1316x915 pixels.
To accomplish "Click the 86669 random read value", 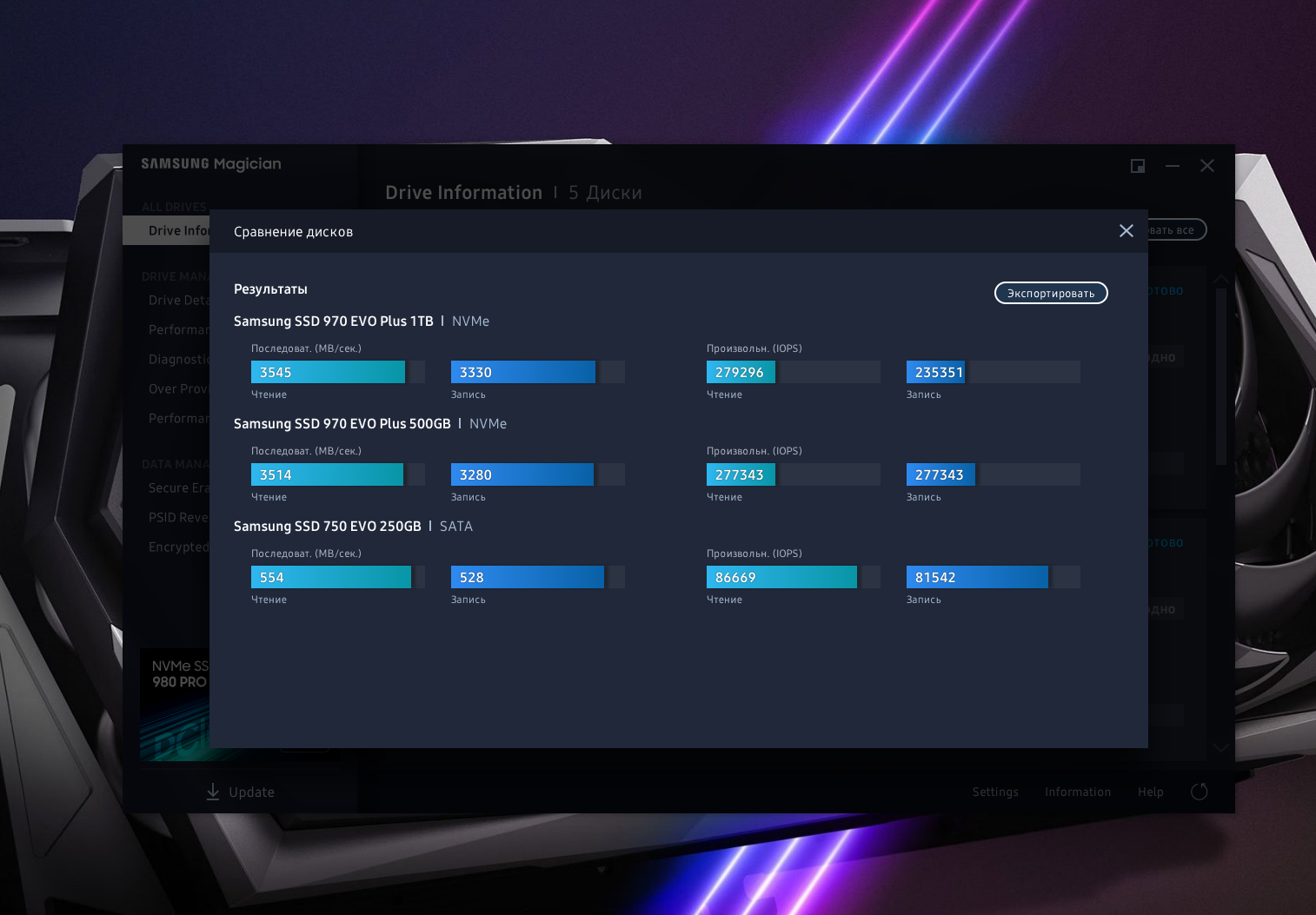I will pyautogui.click(x=735, y=577).
